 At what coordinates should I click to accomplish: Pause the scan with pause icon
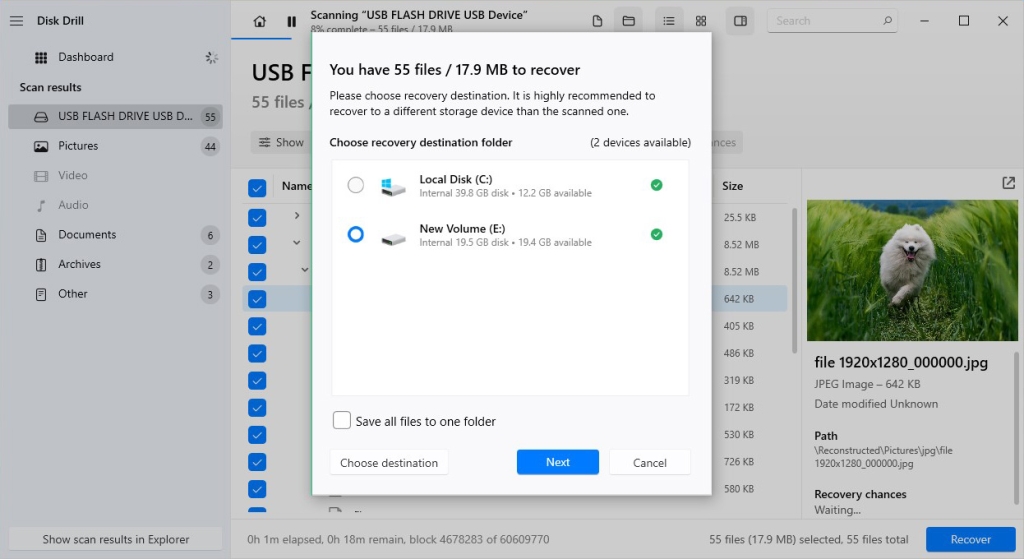291,22
